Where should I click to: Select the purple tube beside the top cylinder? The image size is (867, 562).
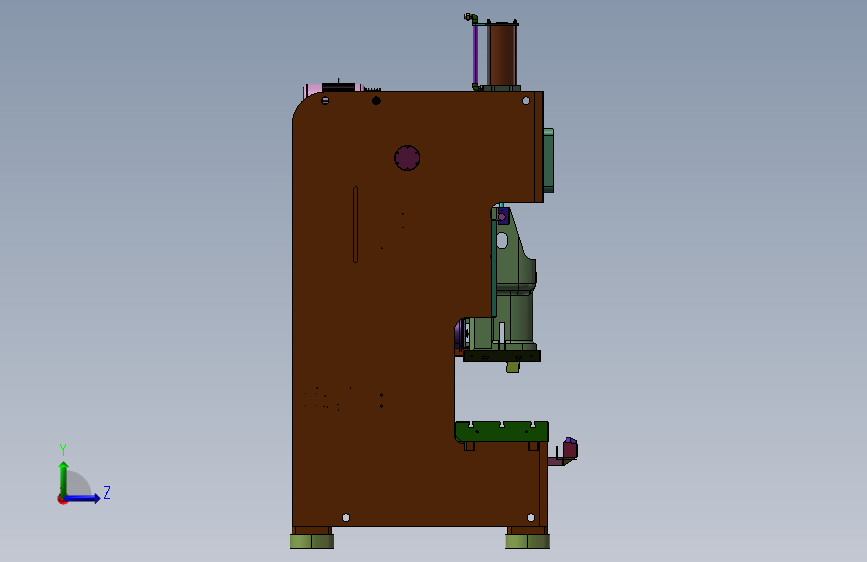tap(475, 54)
